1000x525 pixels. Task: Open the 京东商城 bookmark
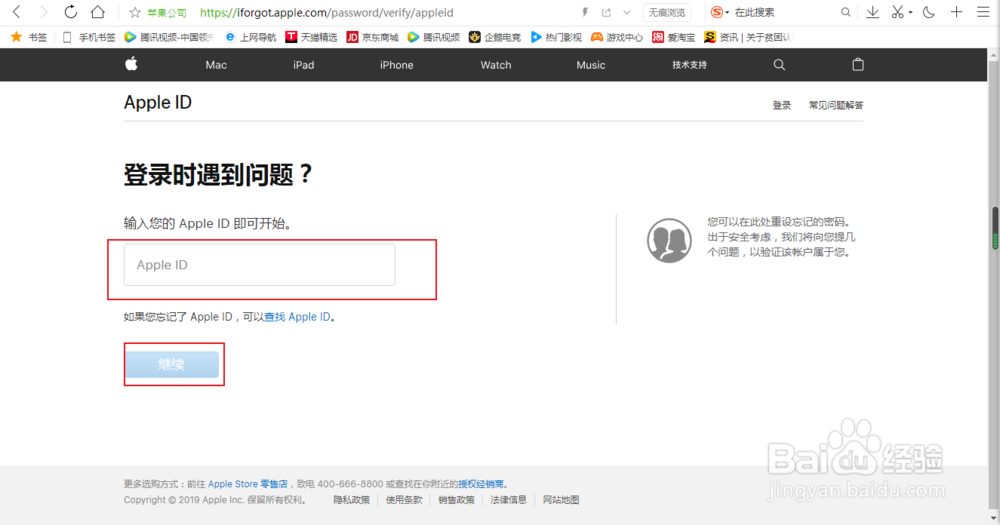pos(372,37)
